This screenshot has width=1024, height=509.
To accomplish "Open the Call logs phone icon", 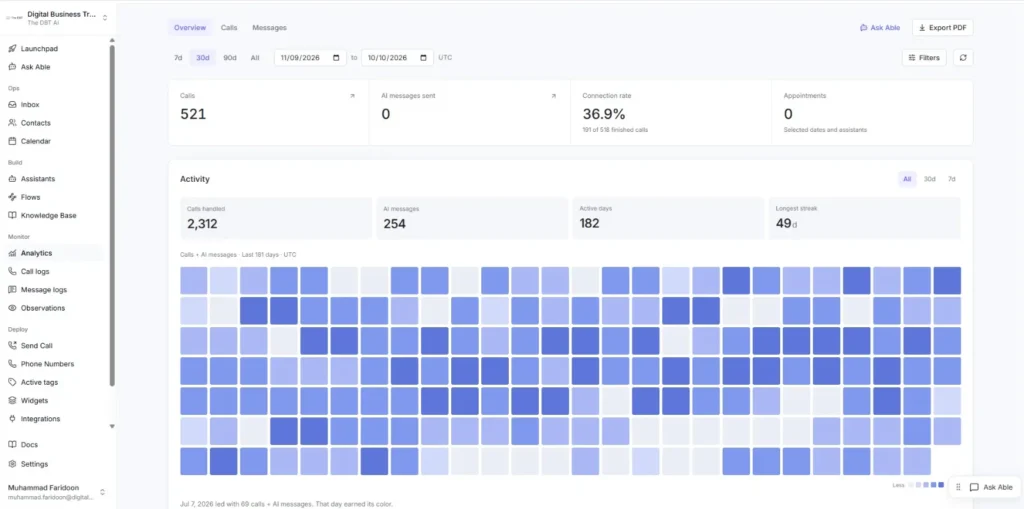I will click(x=12, y=272).
